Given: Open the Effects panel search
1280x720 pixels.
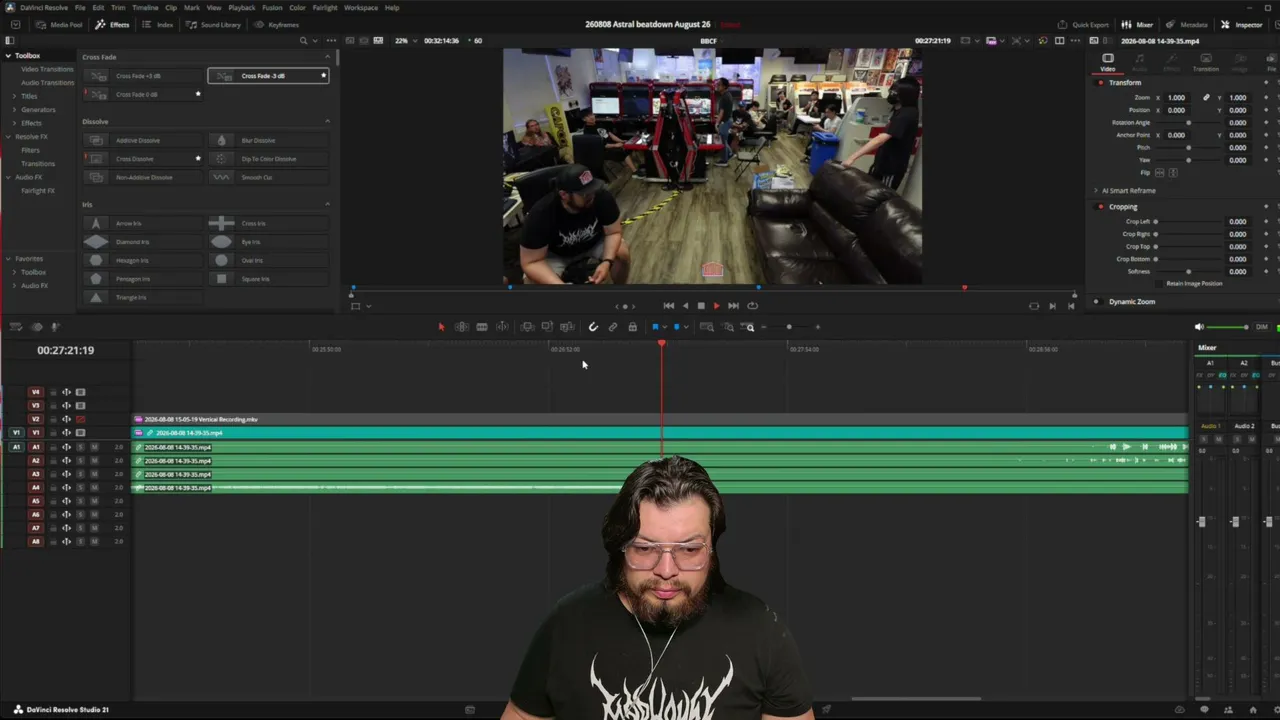Looking at the screenshot, I should [303, 41].
